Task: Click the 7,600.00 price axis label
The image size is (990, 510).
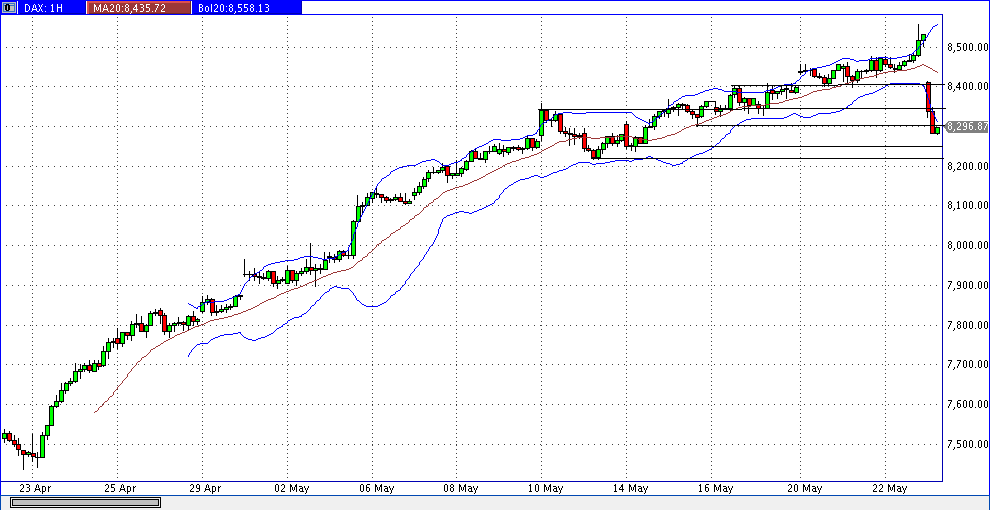Action: click(x=967, y=404)
